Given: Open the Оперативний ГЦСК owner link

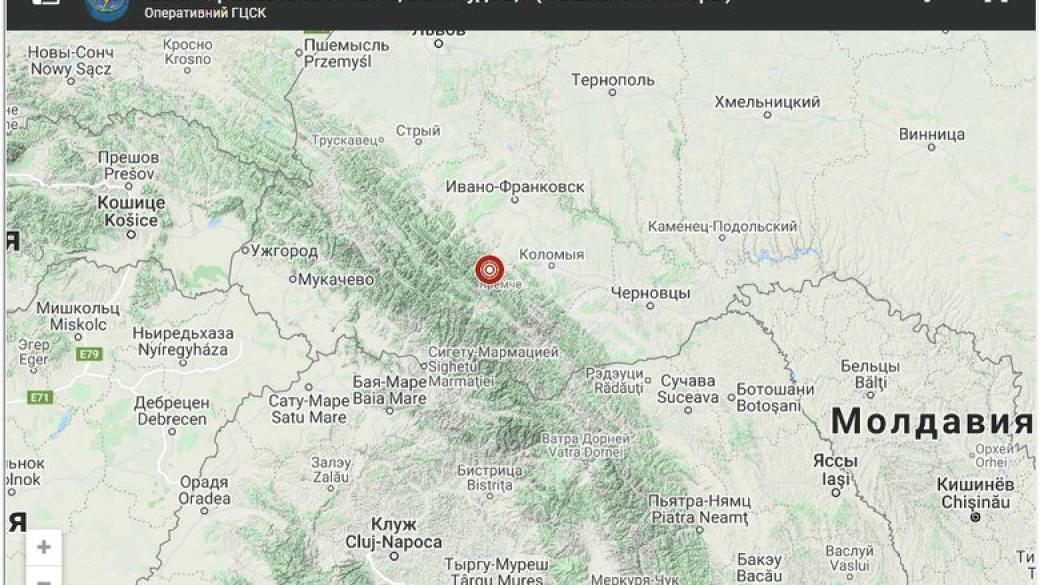Looking at the screenshot, I should coord(205,13).
